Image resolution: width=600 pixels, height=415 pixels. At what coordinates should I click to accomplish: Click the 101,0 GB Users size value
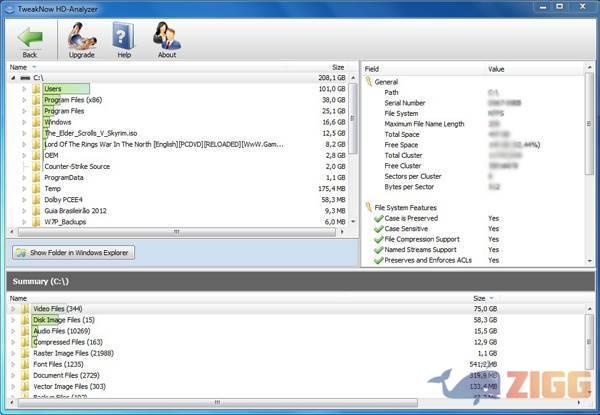[332, 89]
